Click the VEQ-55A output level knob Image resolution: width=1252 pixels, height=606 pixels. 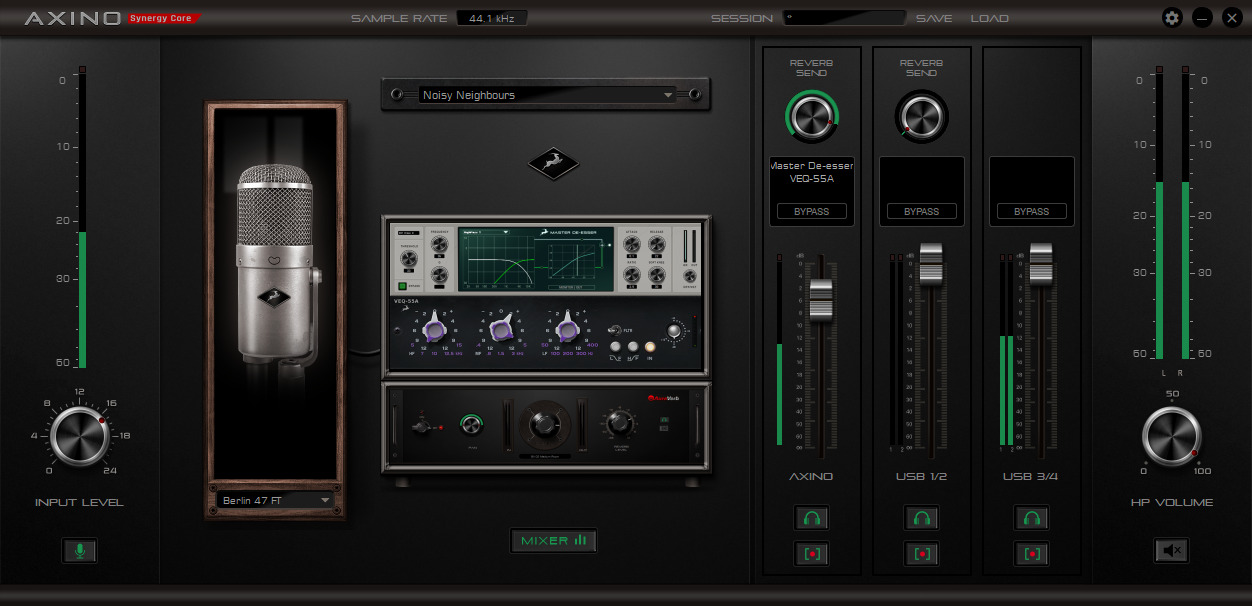(x=674, y=331)
